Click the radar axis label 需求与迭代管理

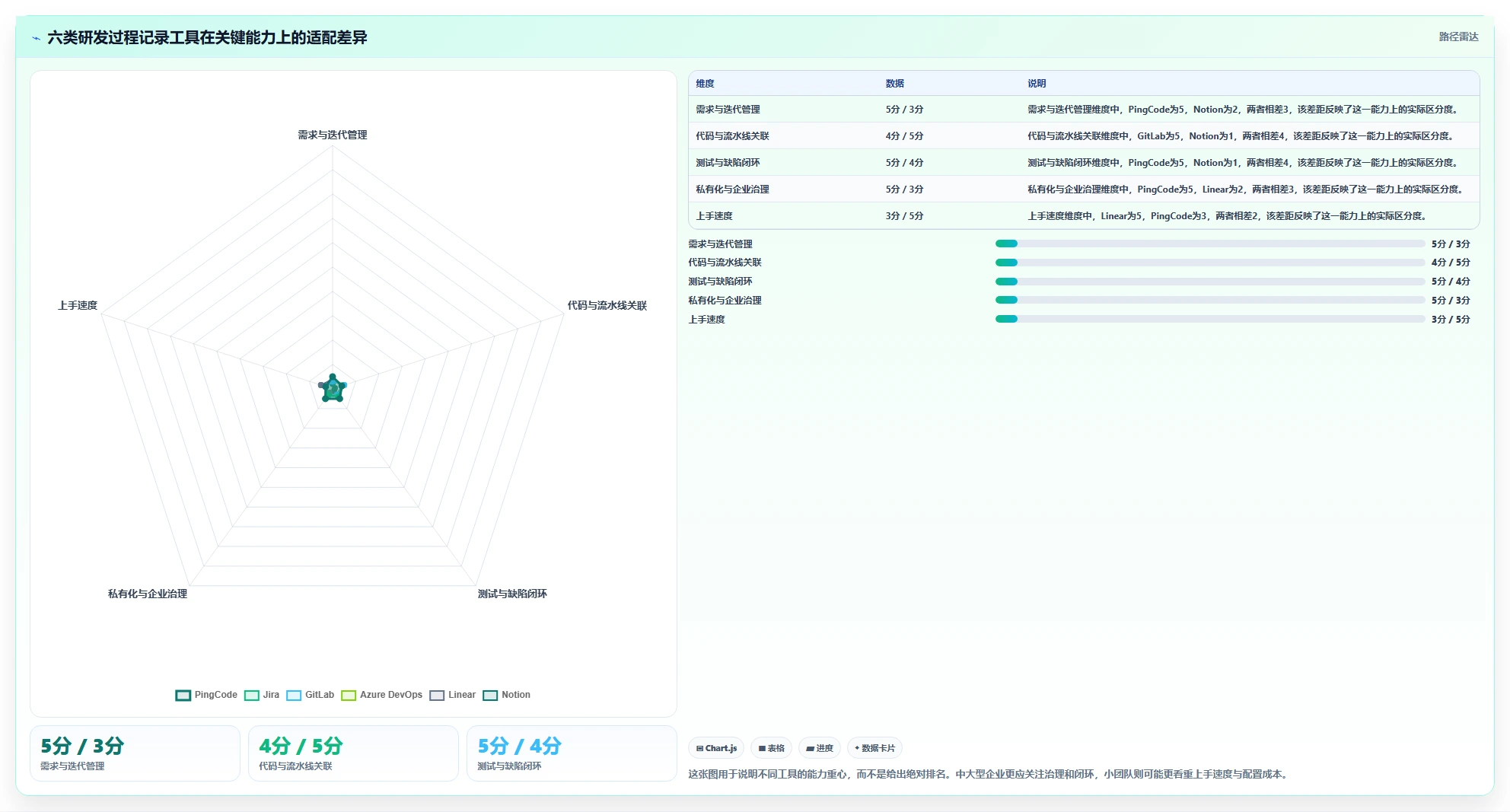(333, 135)
